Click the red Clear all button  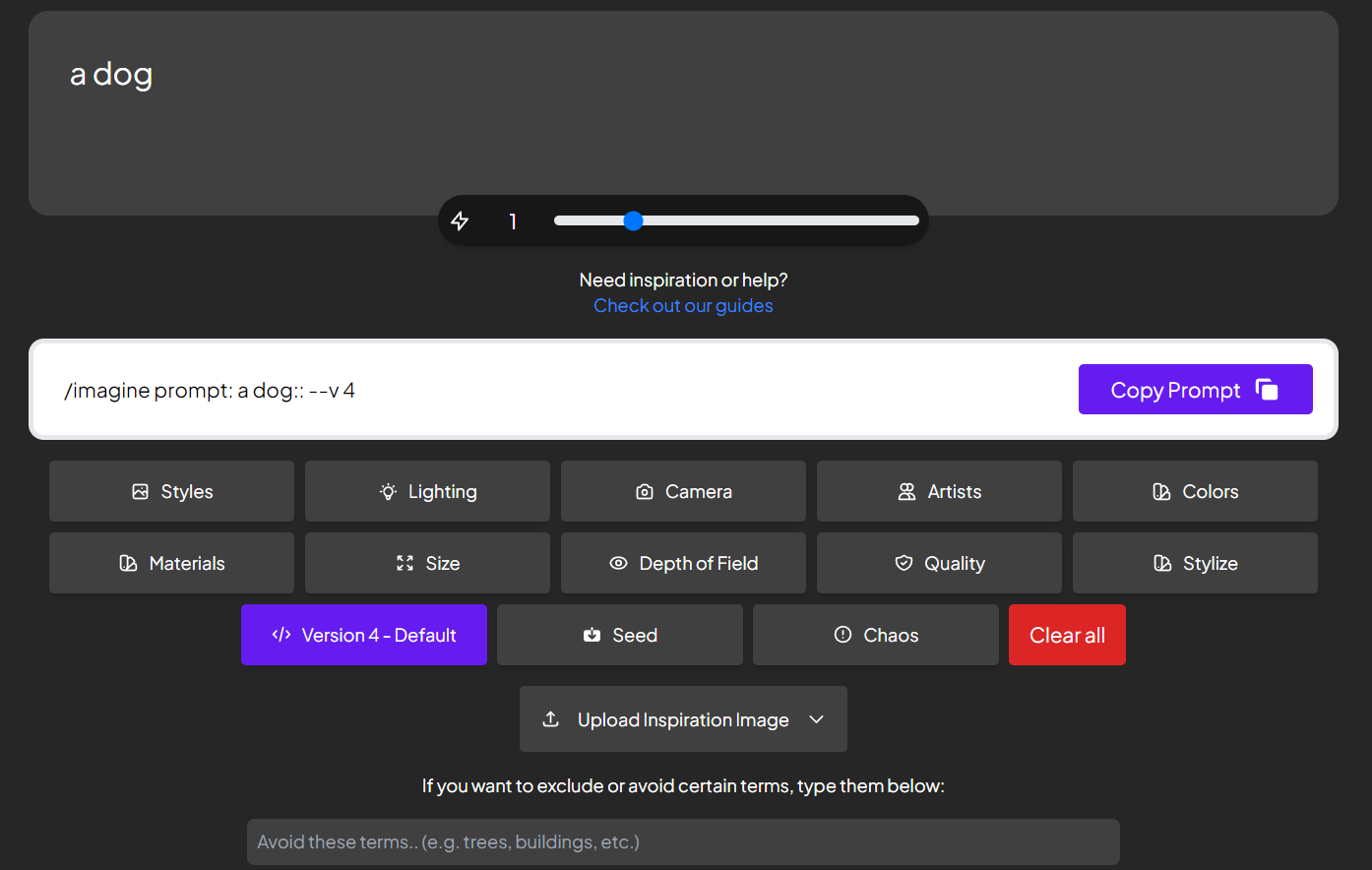click(x=1067, y=635)
